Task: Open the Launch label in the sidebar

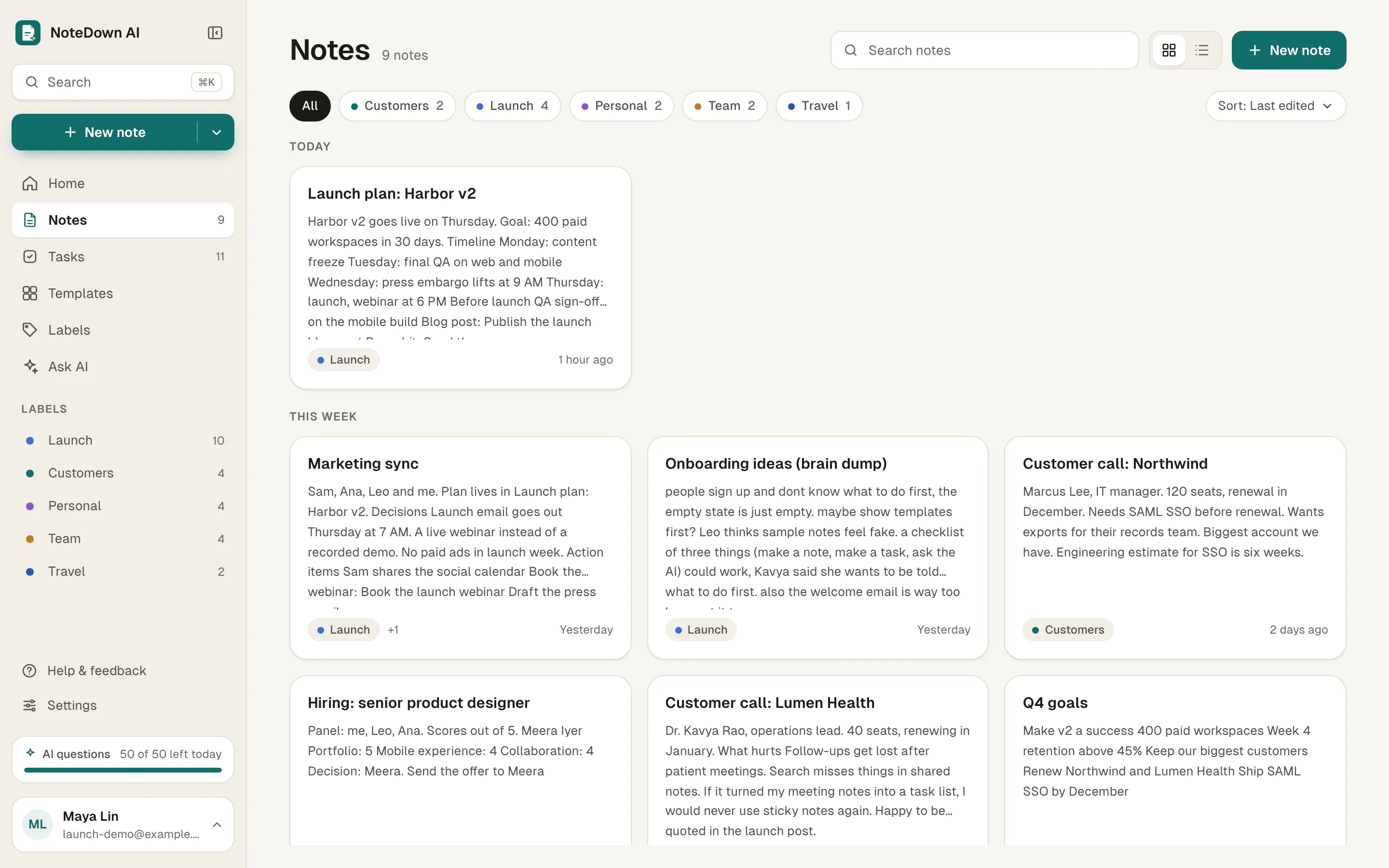Action: [x=123, y=440]
